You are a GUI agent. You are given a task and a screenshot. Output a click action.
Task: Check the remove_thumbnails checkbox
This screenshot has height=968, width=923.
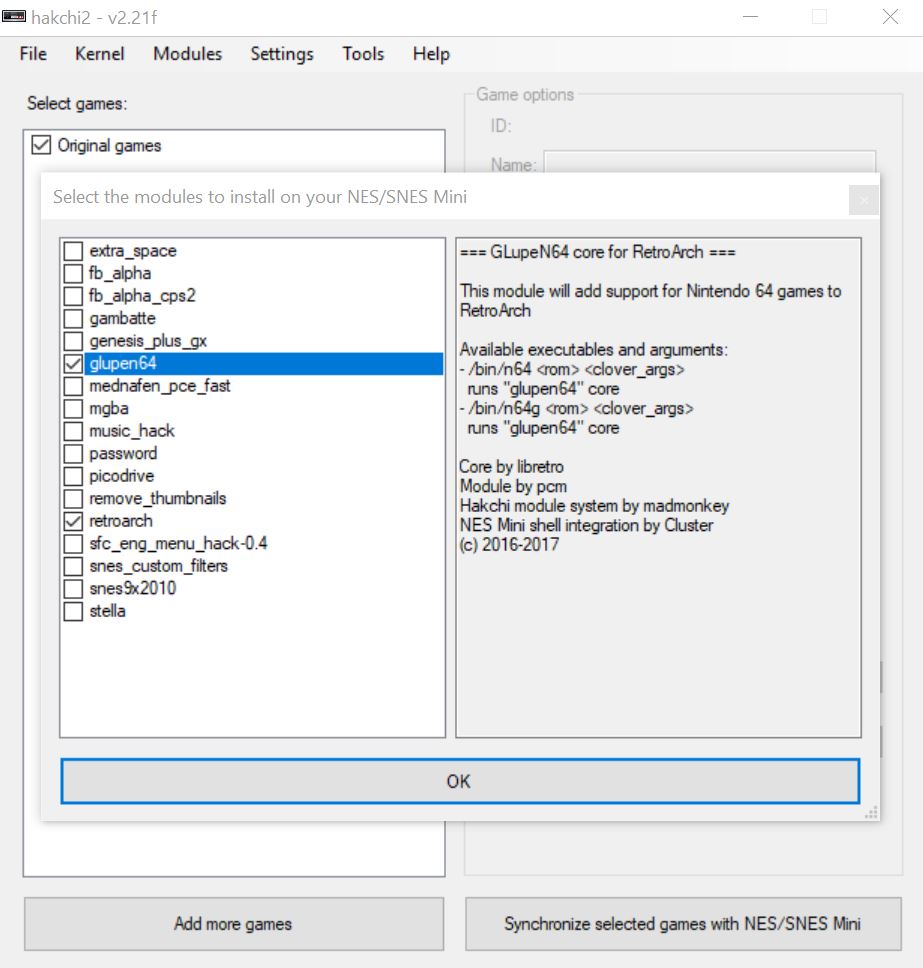(73, 498)
